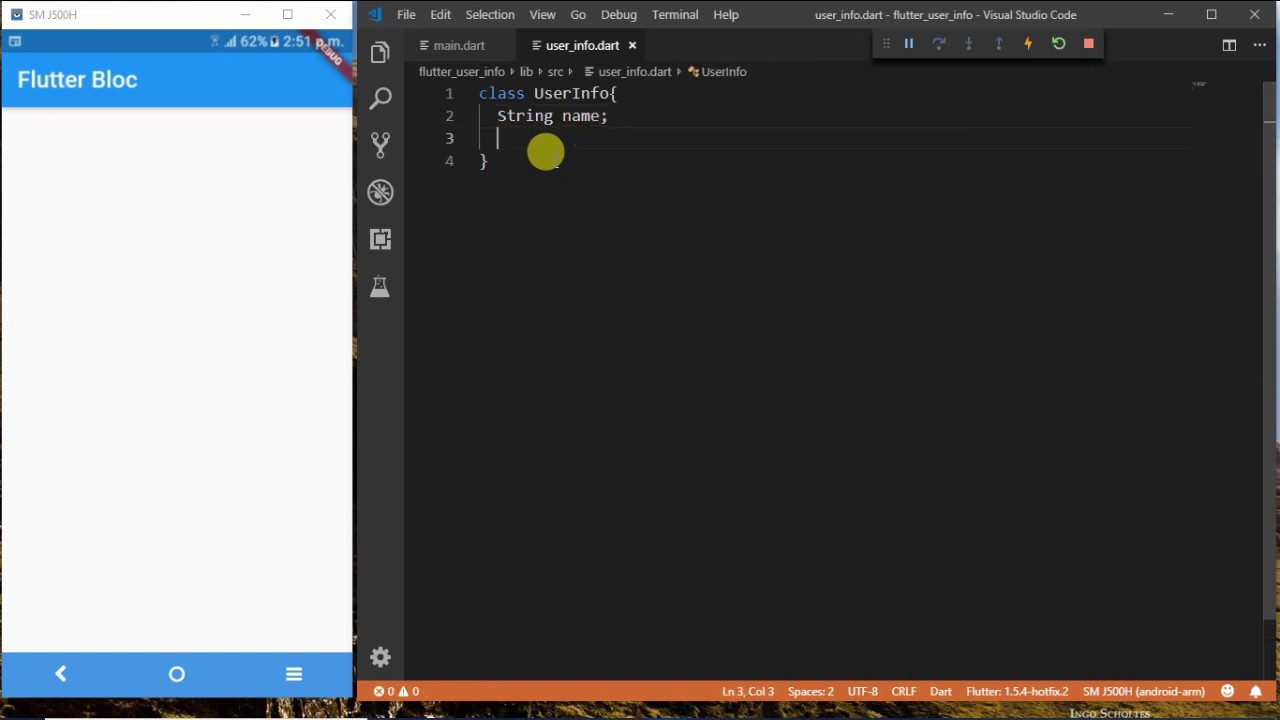
Task: Click the flutter_user_info breadcrumb
Action: [x=462, y=72]
